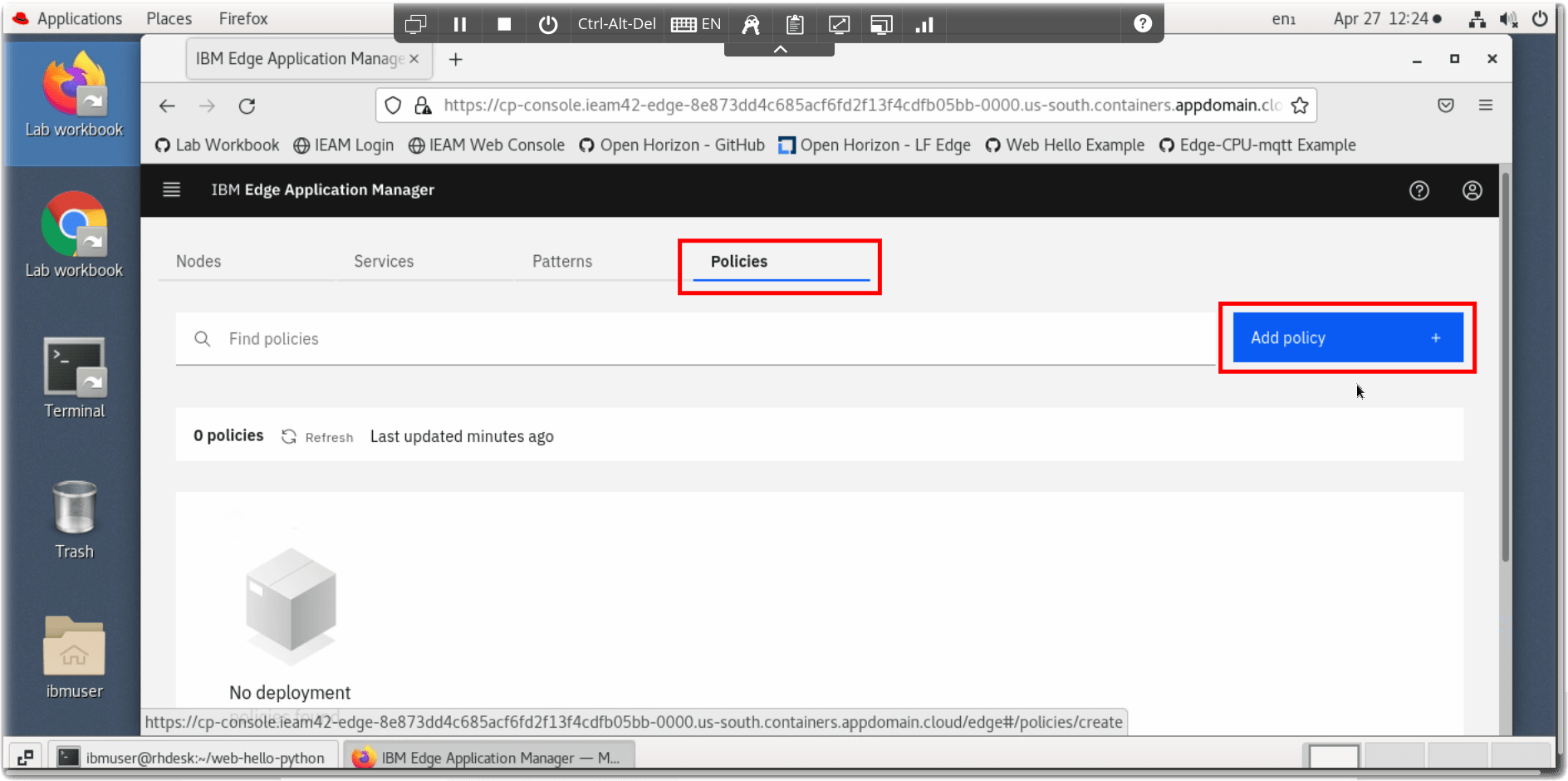Viewport: 1568px width, 781px height.
Task: Click in the Find policies search field
Action: point(695,339)
